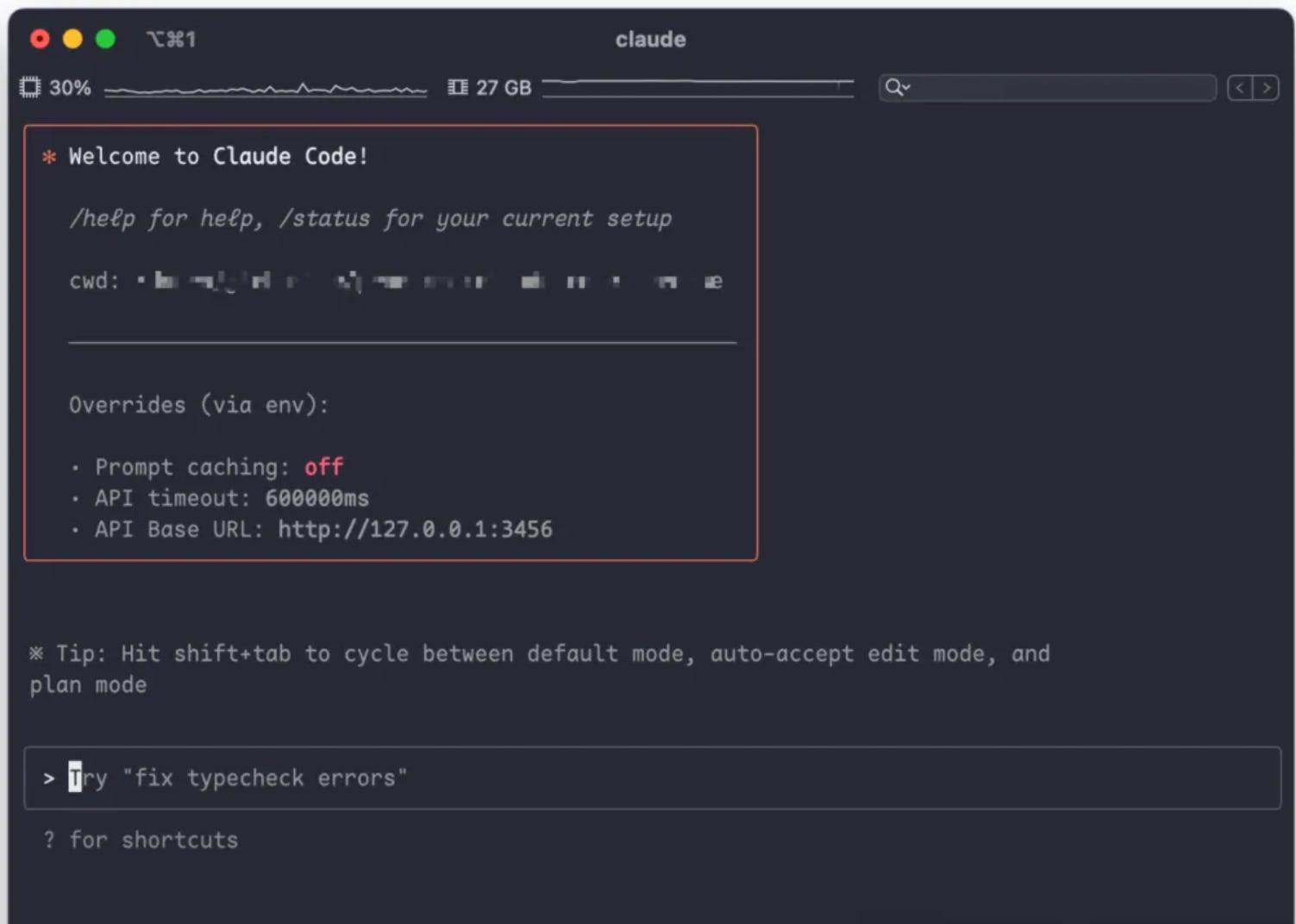The image size is (1296, 924).
Task: Click the 27 GB memory usage graph
Action: click(x=698, y=88)
